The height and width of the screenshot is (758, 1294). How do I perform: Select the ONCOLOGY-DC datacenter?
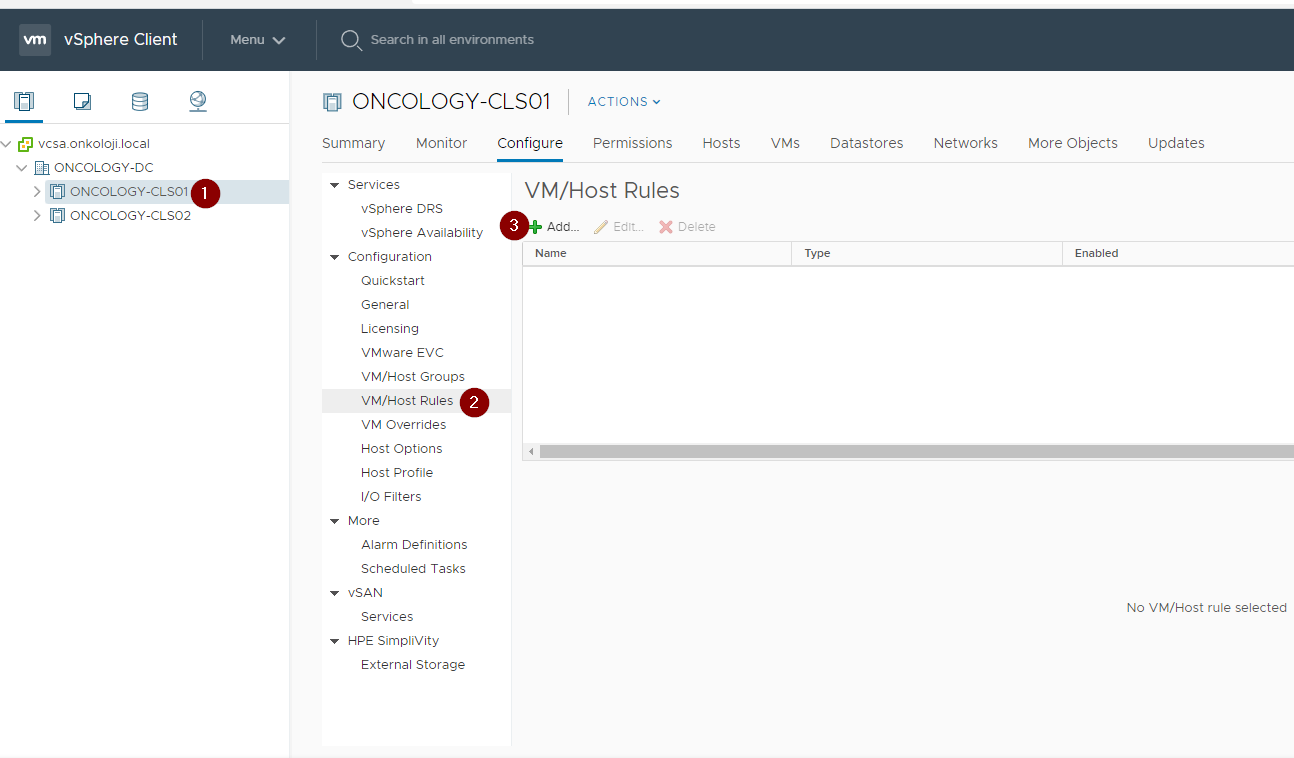coord(104,168)
